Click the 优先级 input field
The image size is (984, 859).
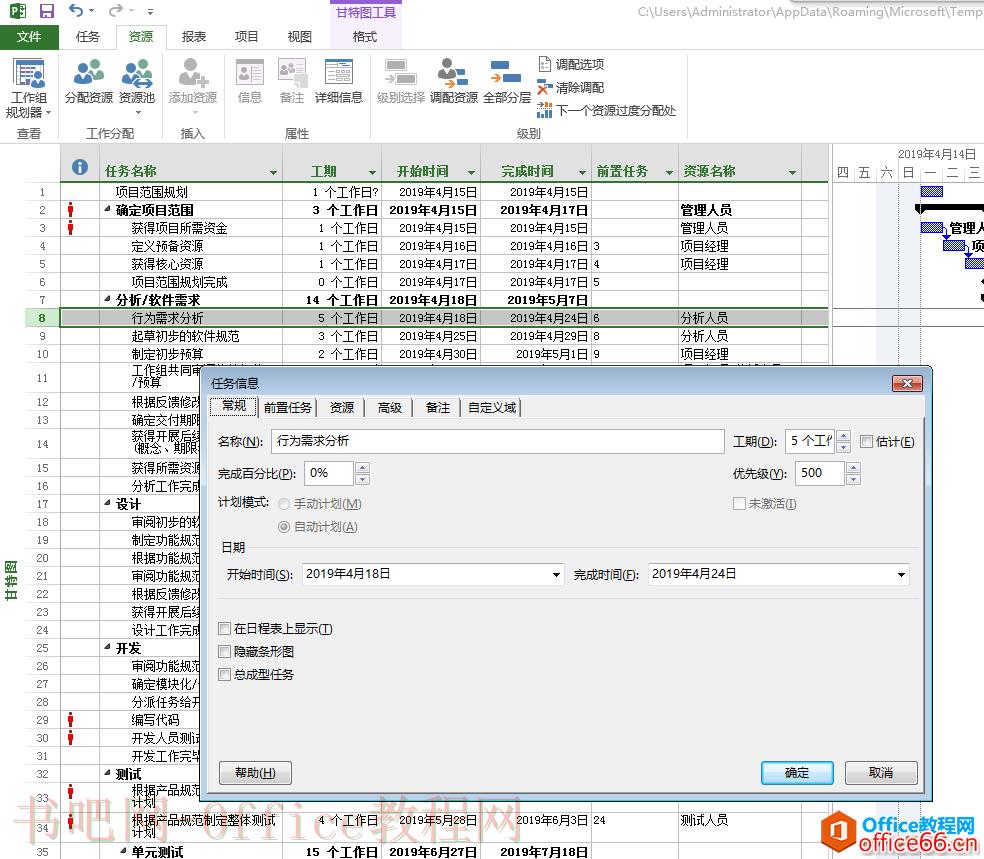(820, 473)
